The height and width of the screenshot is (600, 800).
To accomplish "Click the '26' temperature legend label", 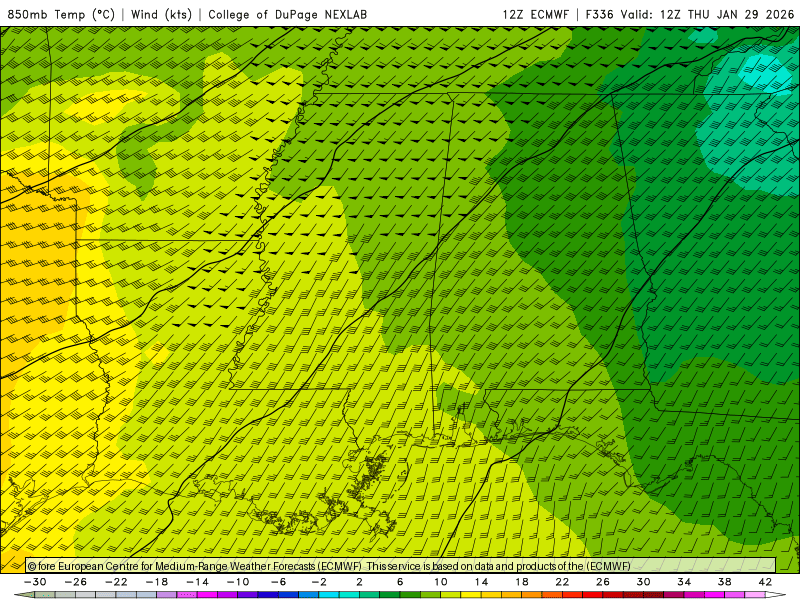I will coord(603,582).
